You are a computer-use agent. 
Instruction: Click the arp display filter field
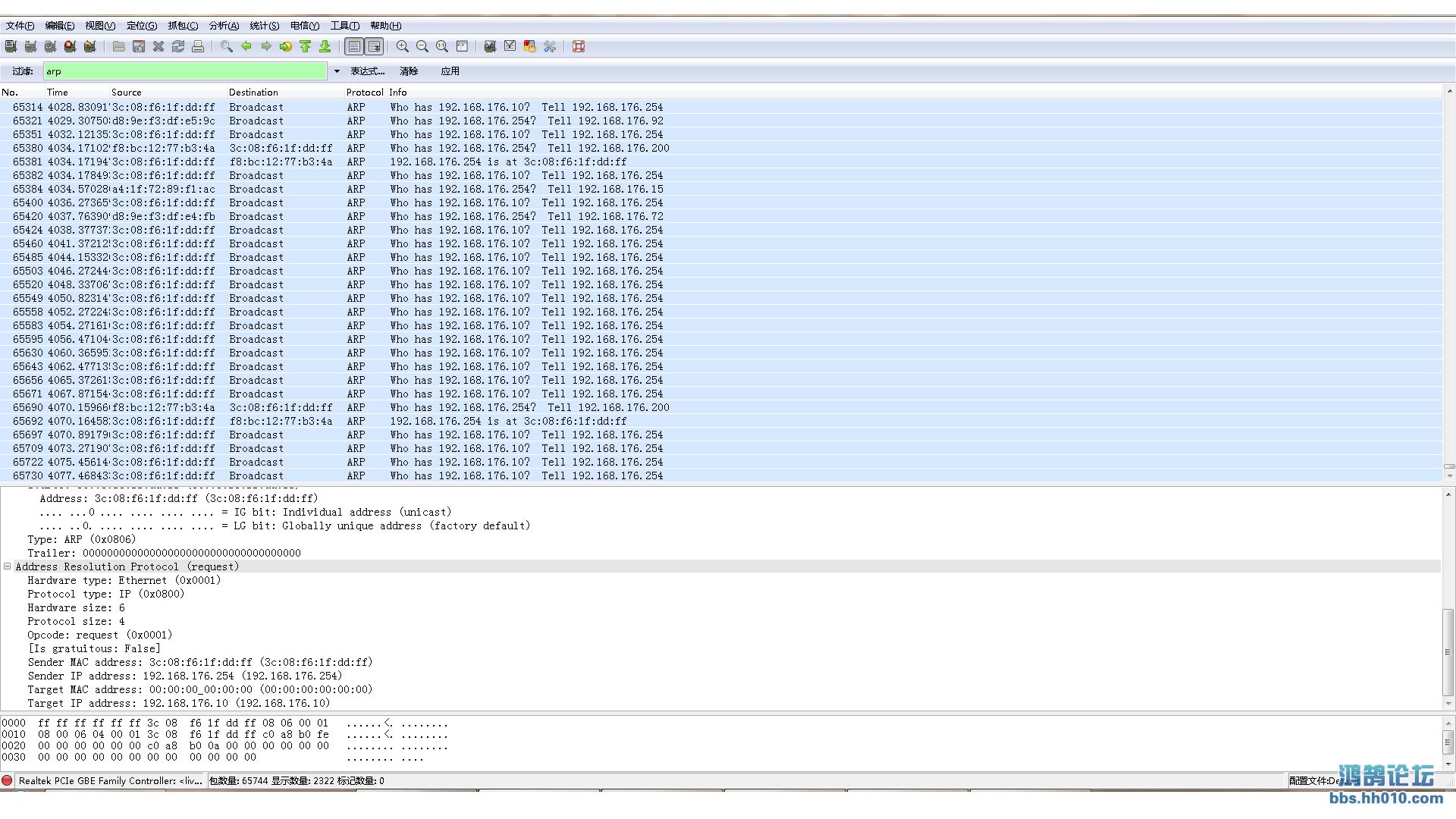pyautogui.click(x=185, y=71)
